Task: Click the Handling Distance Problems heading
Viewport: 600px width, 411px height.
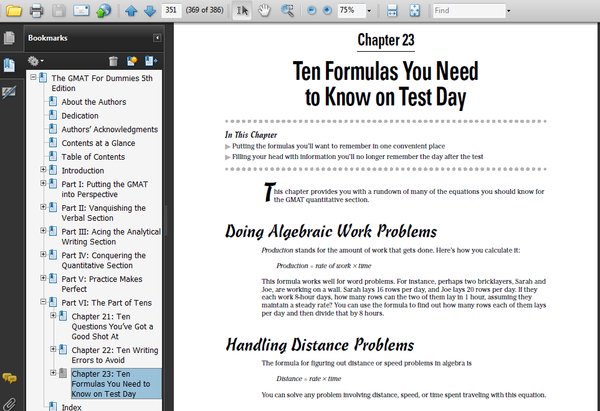Action: tap(320, 344)
